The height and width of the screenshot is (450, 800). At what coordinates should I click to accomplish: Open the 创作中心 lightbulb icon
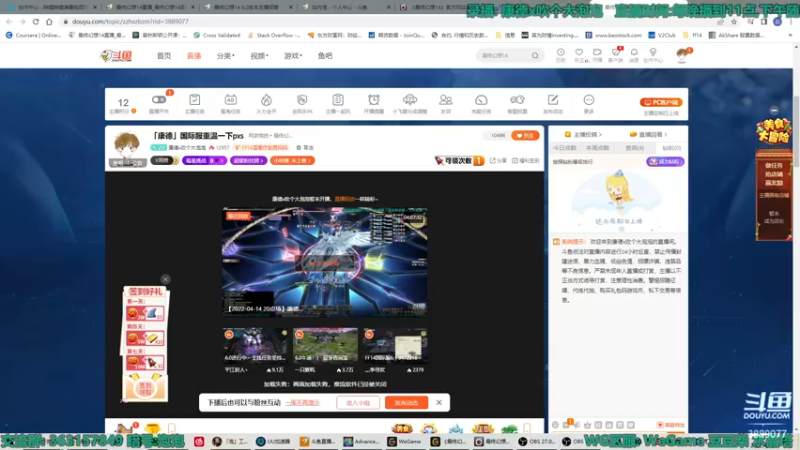(x=653, y=53)
